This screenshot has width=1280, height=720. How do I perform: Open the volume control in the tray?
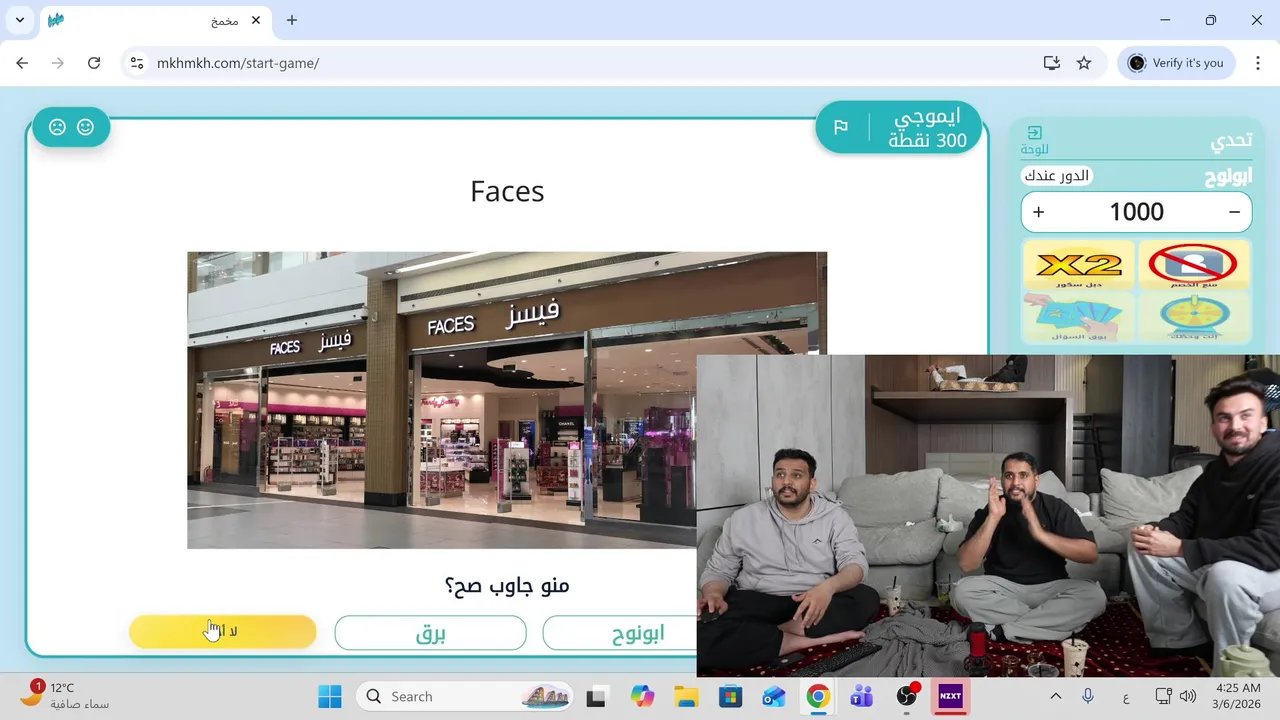pos(1188,697)
